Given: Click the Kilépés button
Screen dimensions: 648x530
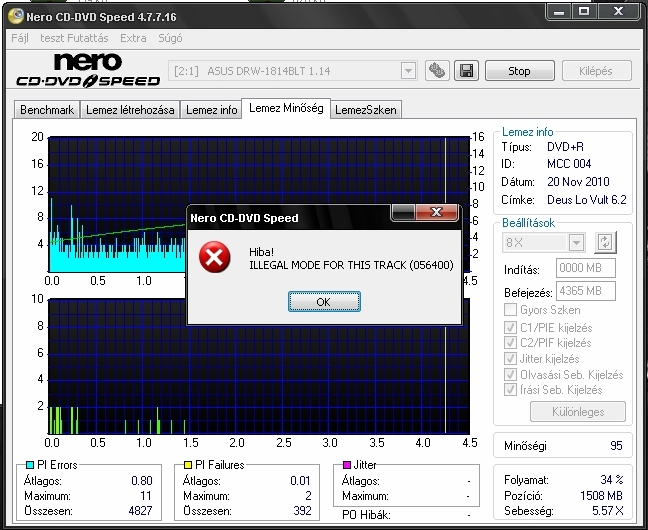Looking at the screenshot, I should click(x=596, y=71).
